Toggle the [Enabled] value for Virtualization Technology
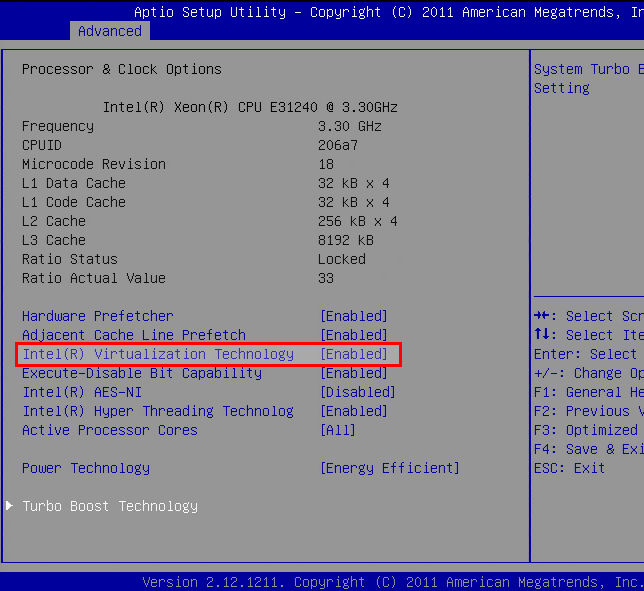The height and width of the screenshot is (591, 644). [x=354, y=354]
